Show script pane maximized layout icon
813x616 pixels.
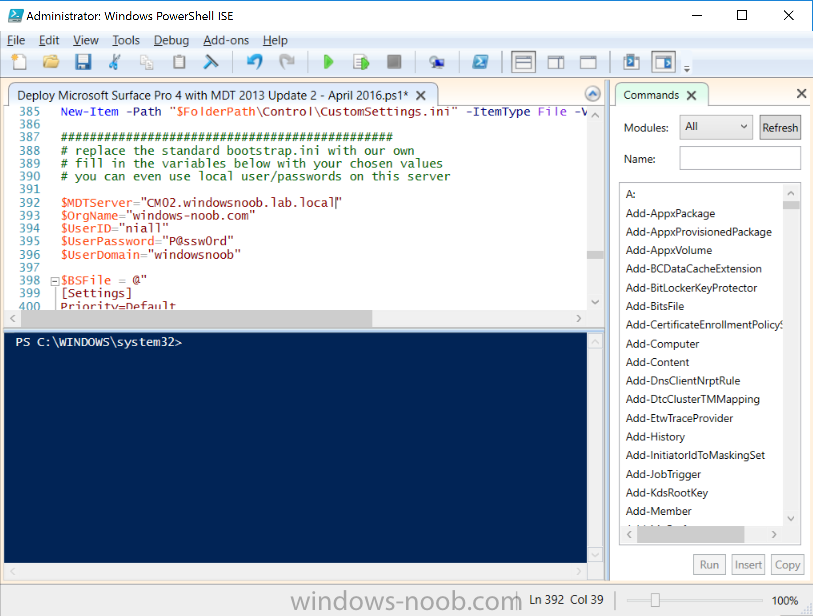tap(588, 63)
